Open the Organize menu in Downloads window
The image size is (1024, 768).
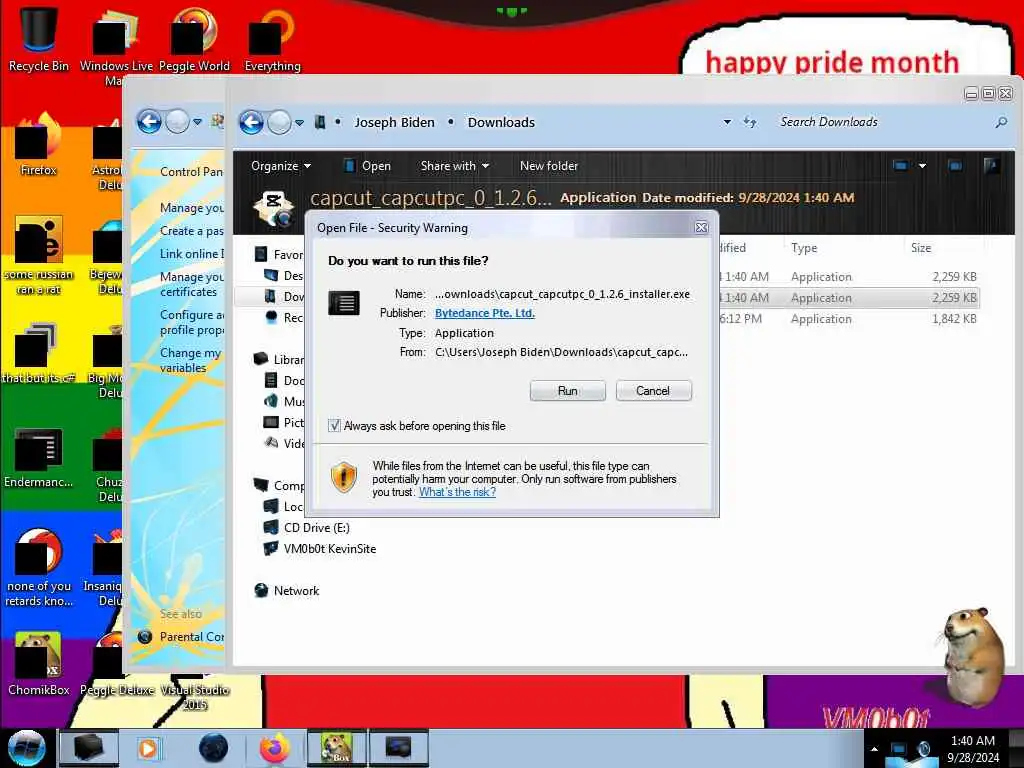tap(281, 166)
